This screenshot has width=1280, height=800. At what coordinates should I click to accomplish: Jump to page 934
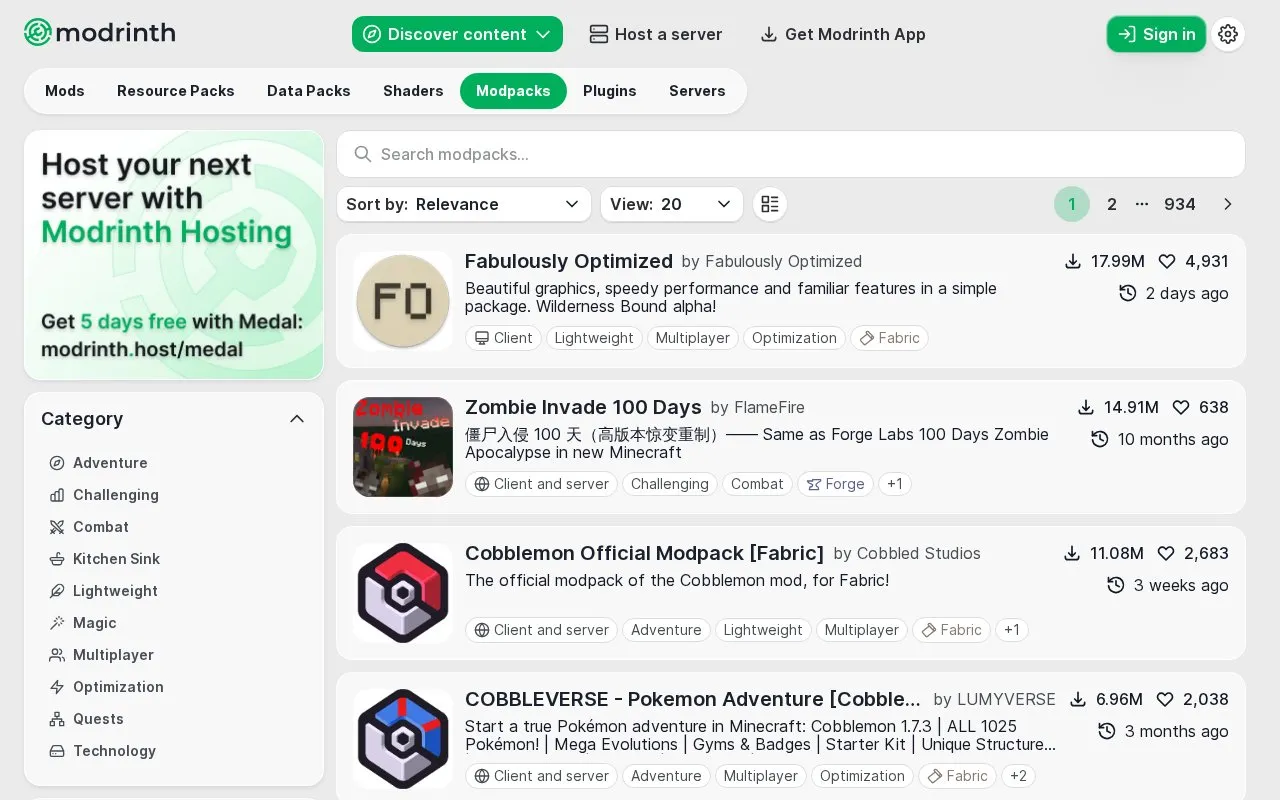(1180, 204)
